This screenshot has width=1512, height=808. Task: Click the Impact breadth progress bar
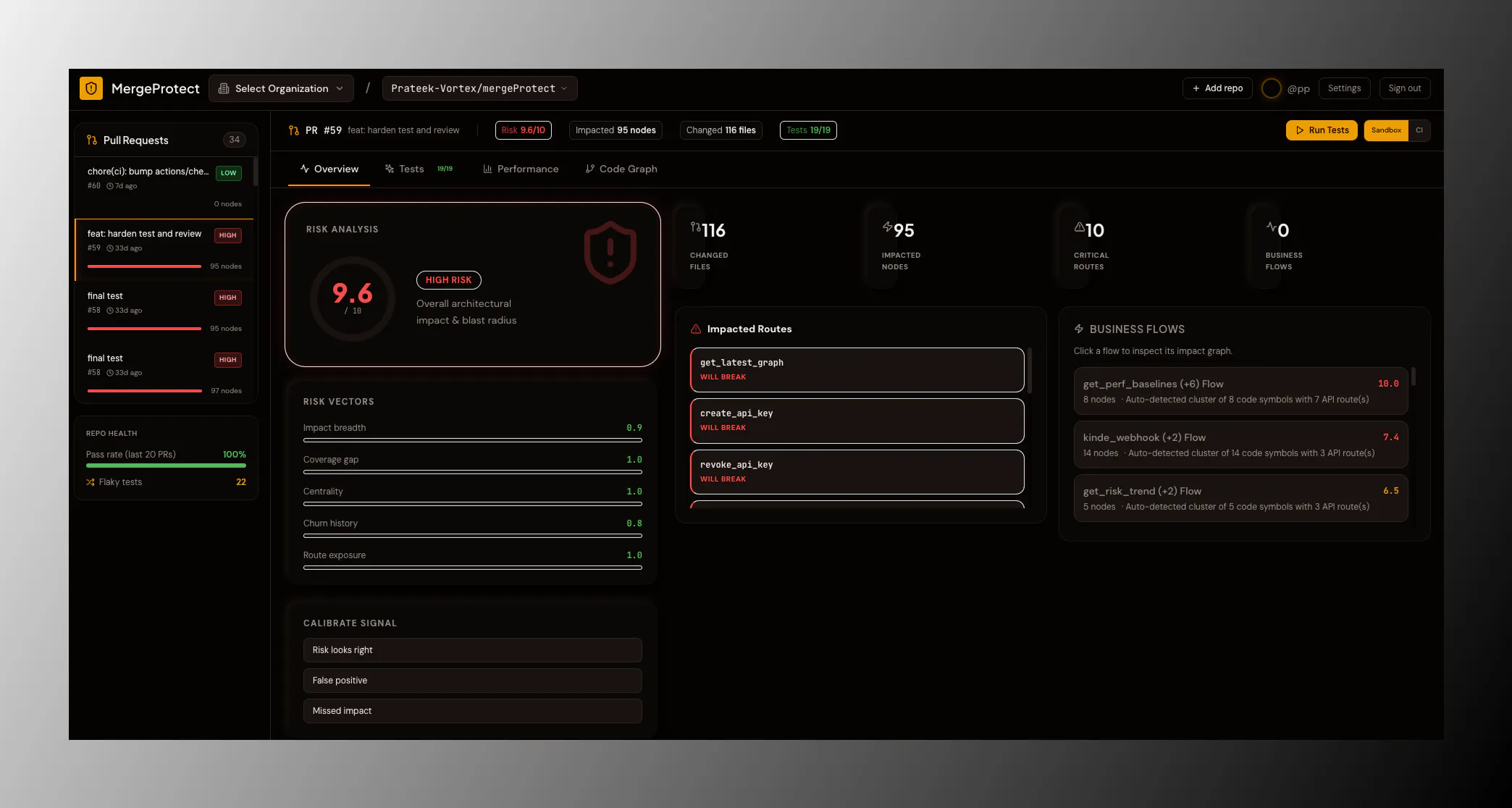(x=472, y=440)
